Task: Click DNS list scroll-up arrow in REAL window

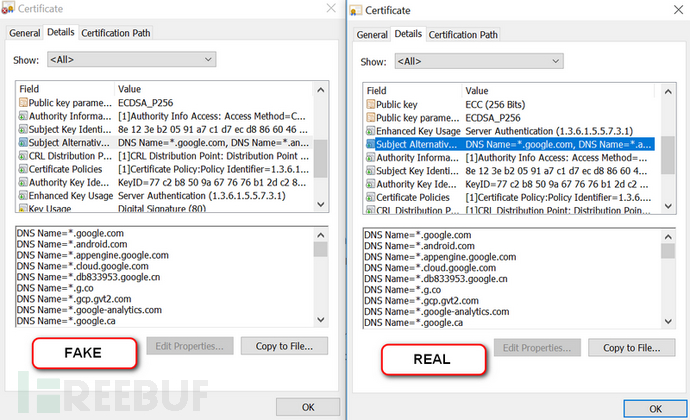Action: pos(668,237)
